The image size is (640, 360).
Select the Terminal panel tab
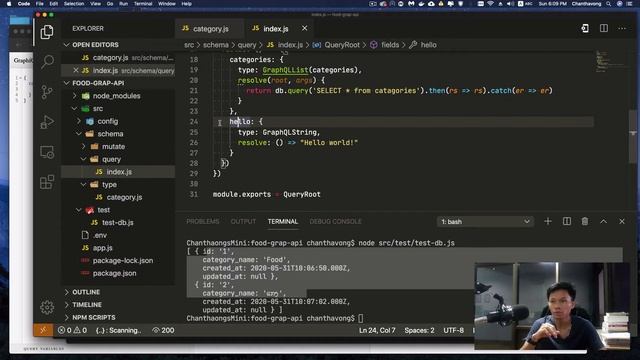pos(282,221)
